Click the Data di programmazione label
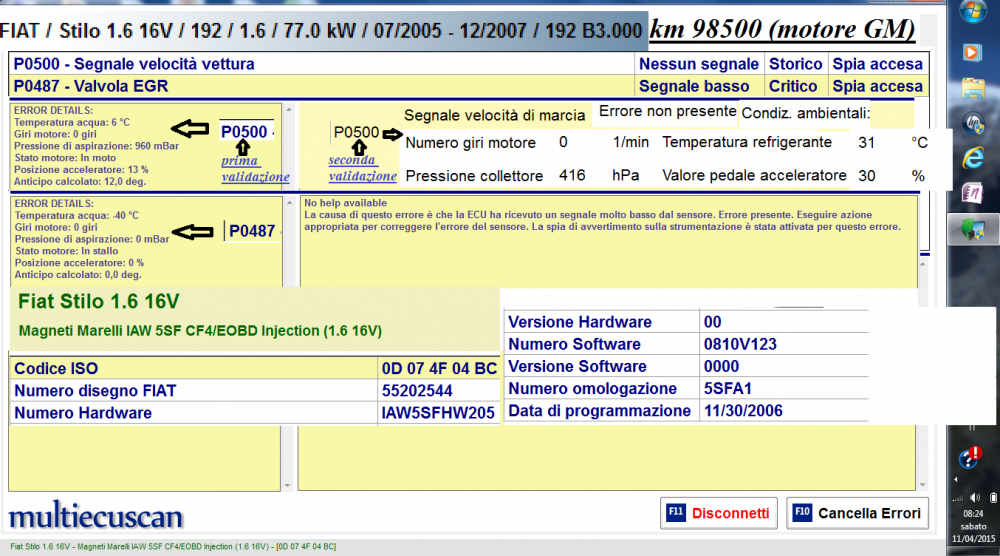This screenshot has height=556, width=1000. click(x=599, y=411)
